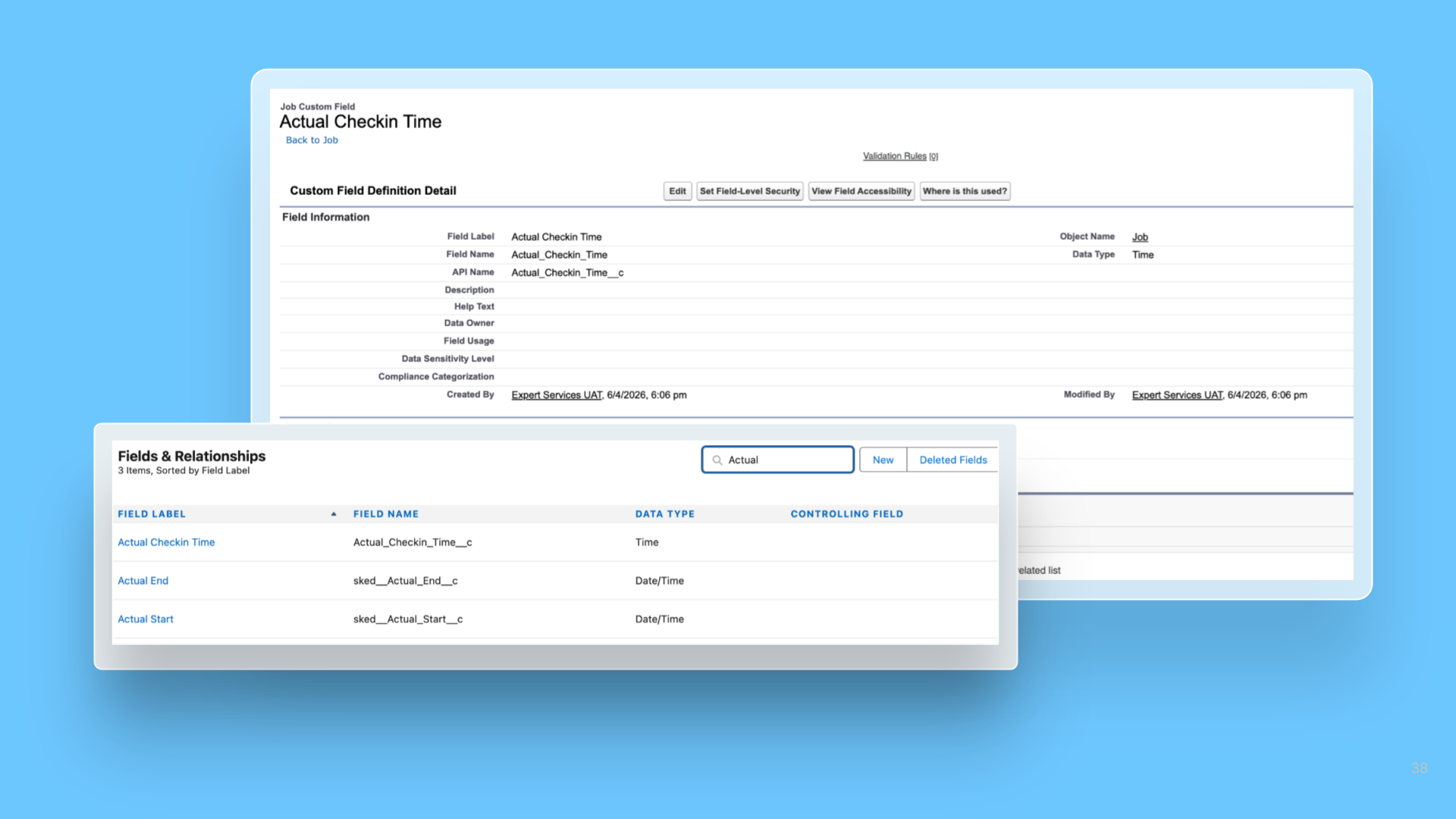This screenshot has height=819, width=1456.
Task: Open Set Field-Level Security
Action: click(749, 191)
